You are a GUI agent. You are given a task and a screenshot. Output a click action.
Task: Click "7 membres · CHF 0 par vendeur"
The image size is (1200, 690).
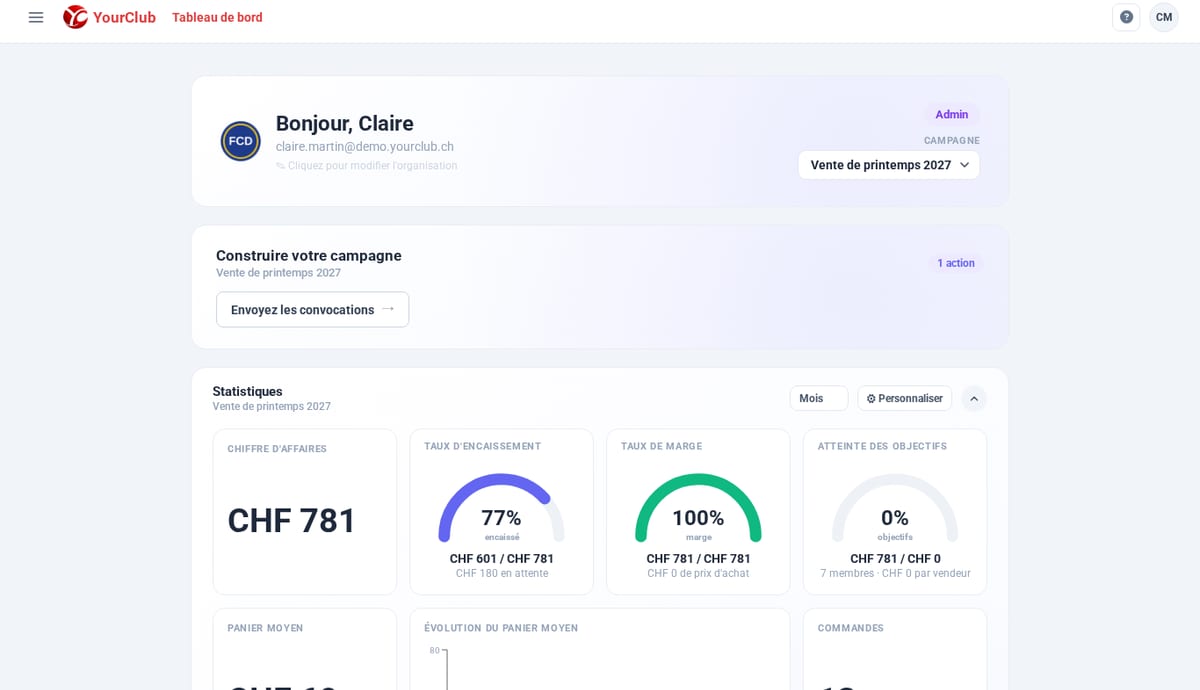(895, 574)
